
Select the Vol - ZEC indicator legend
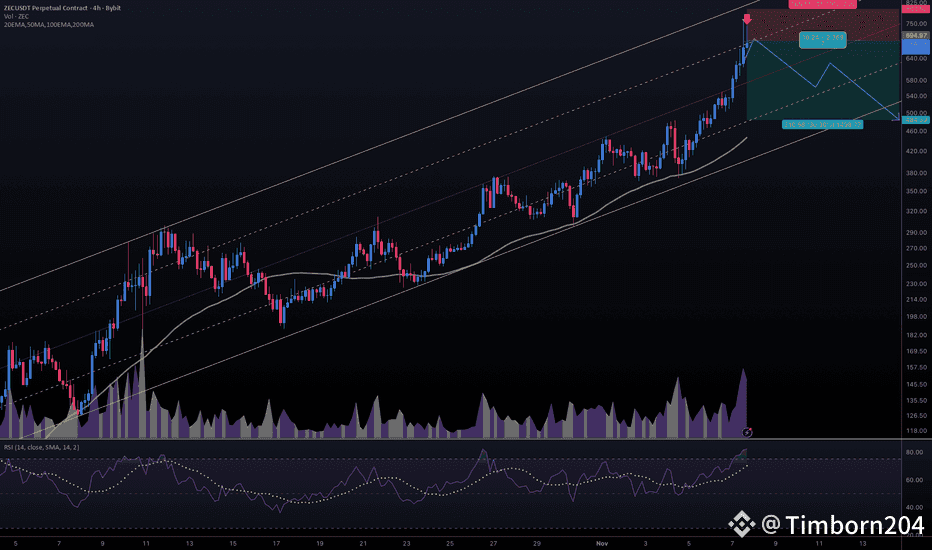[x=16, y=17]
